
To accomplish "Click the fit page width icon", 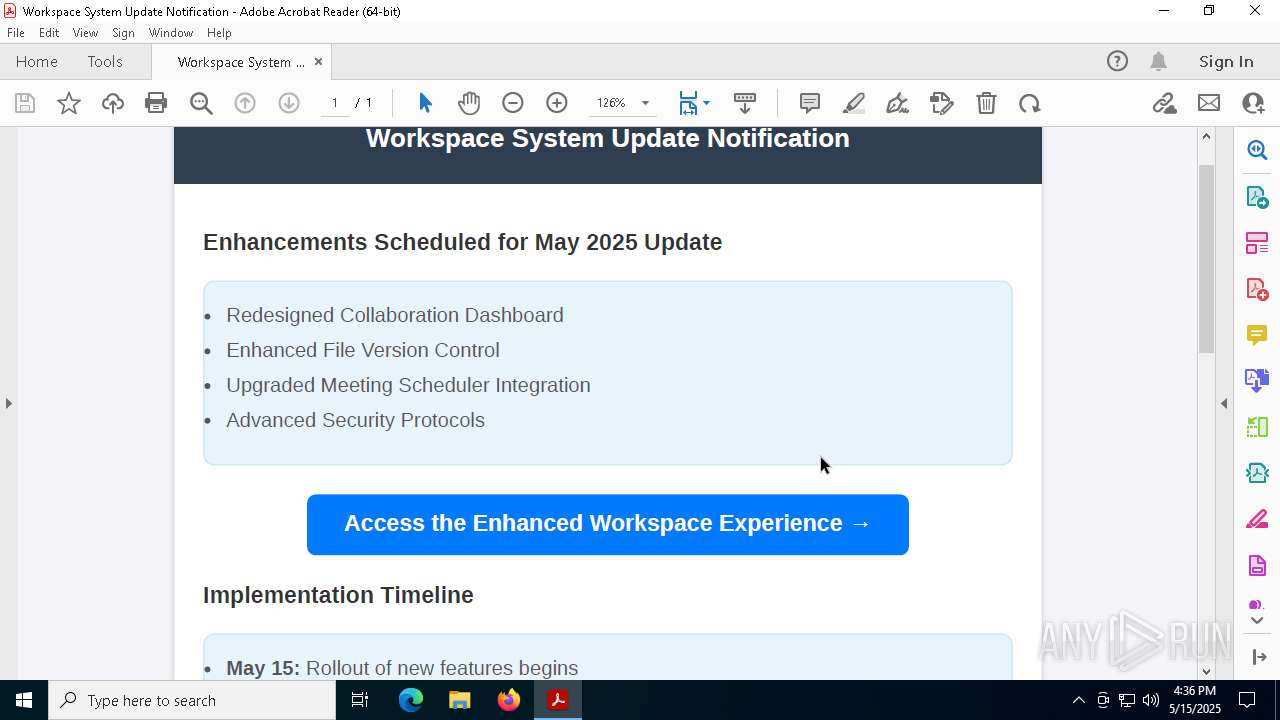I will [x=688, y=103].
